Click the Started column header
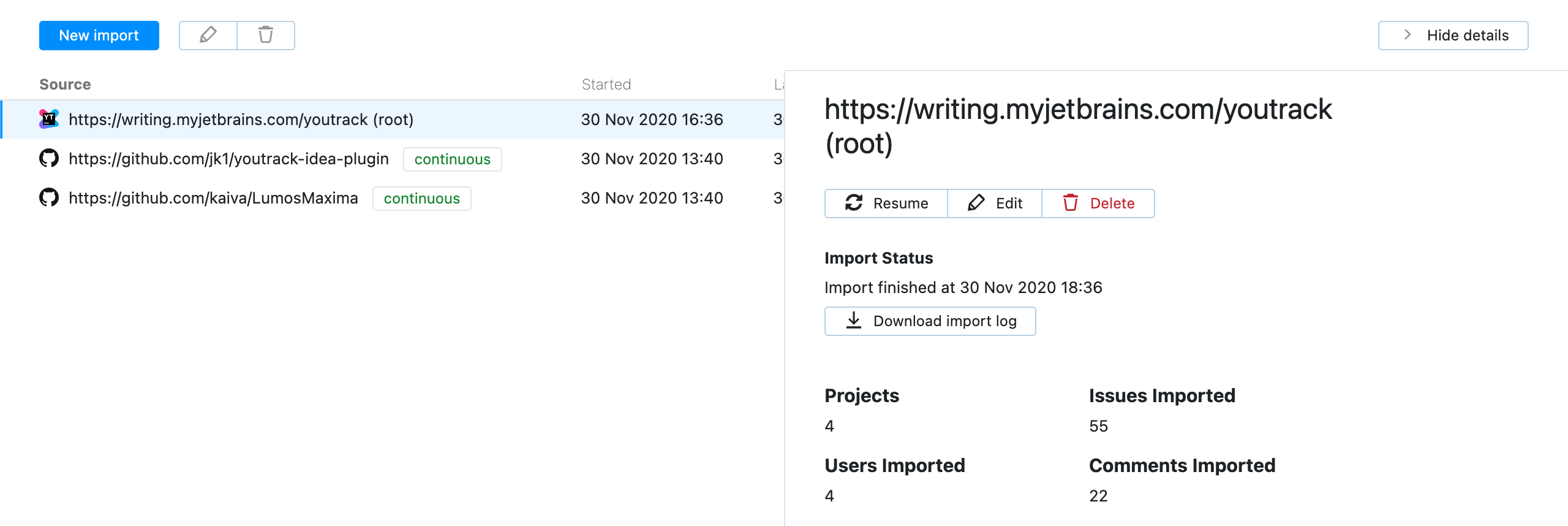The height and width of the screenshot is (526, 1568). click(606, 84)
